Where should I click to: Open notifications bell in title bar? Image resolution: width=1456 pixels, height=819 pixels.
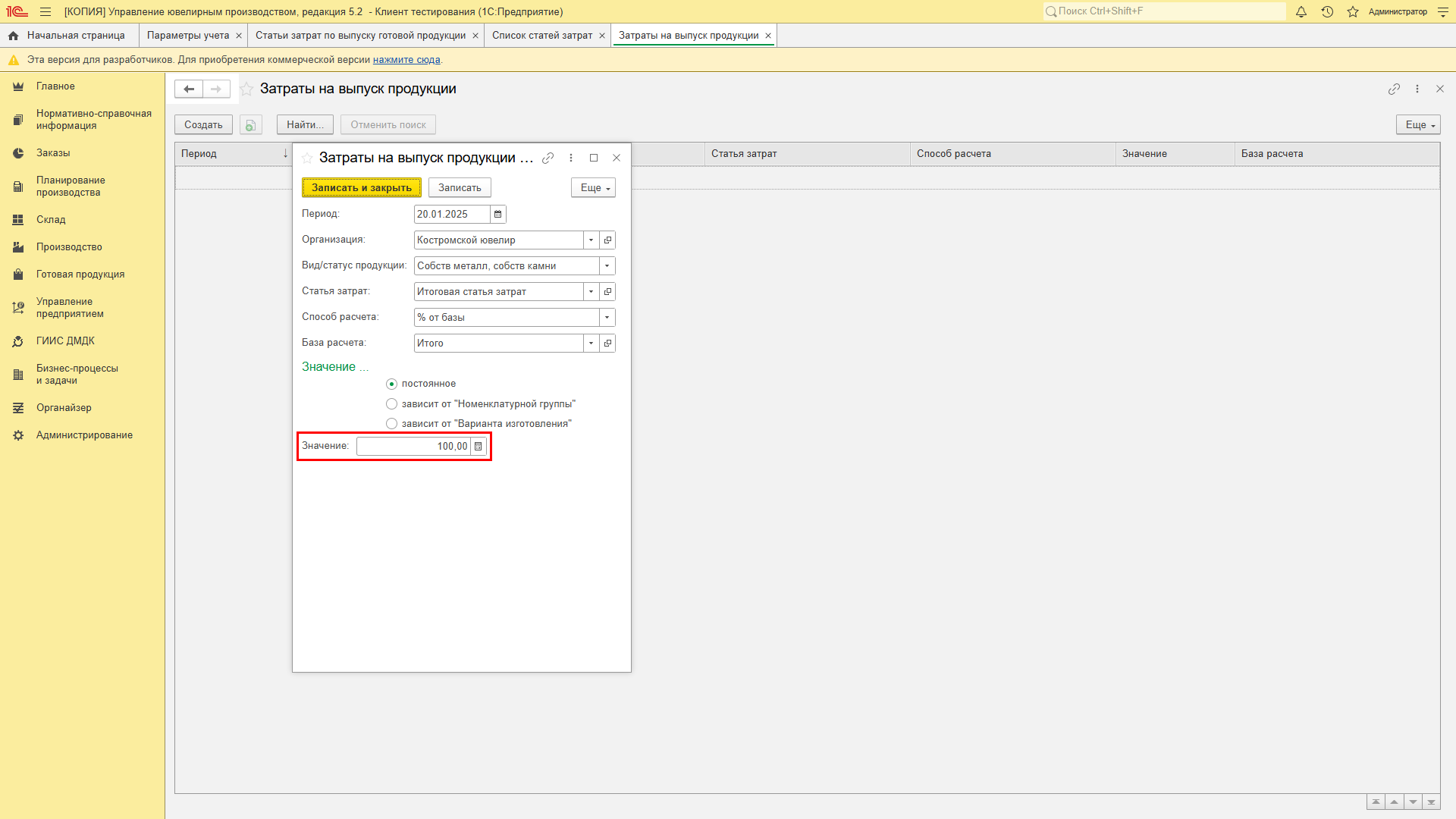1301,11
